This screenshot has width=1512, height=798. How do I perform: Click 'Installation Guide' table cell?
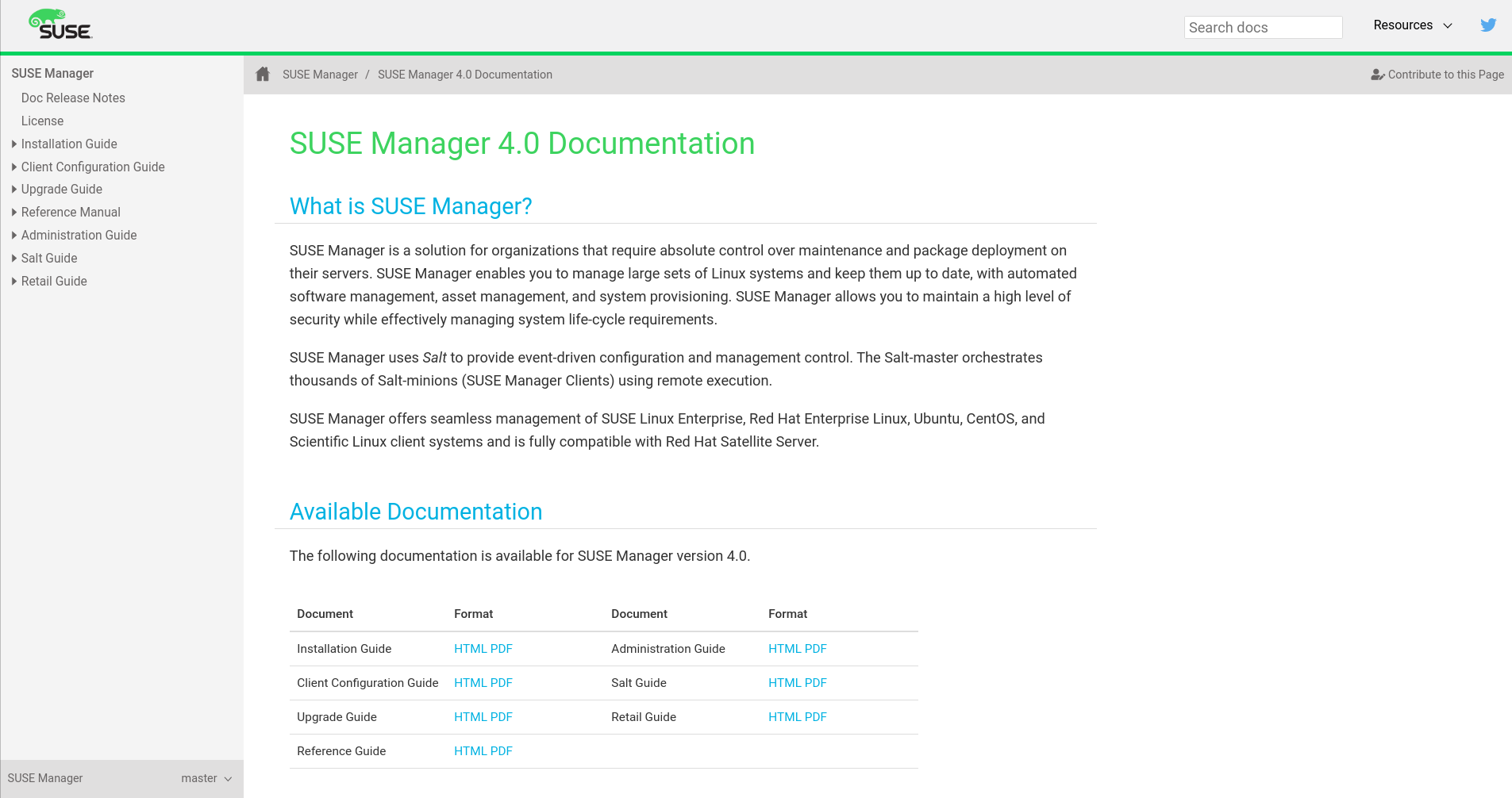coord(344,649)
